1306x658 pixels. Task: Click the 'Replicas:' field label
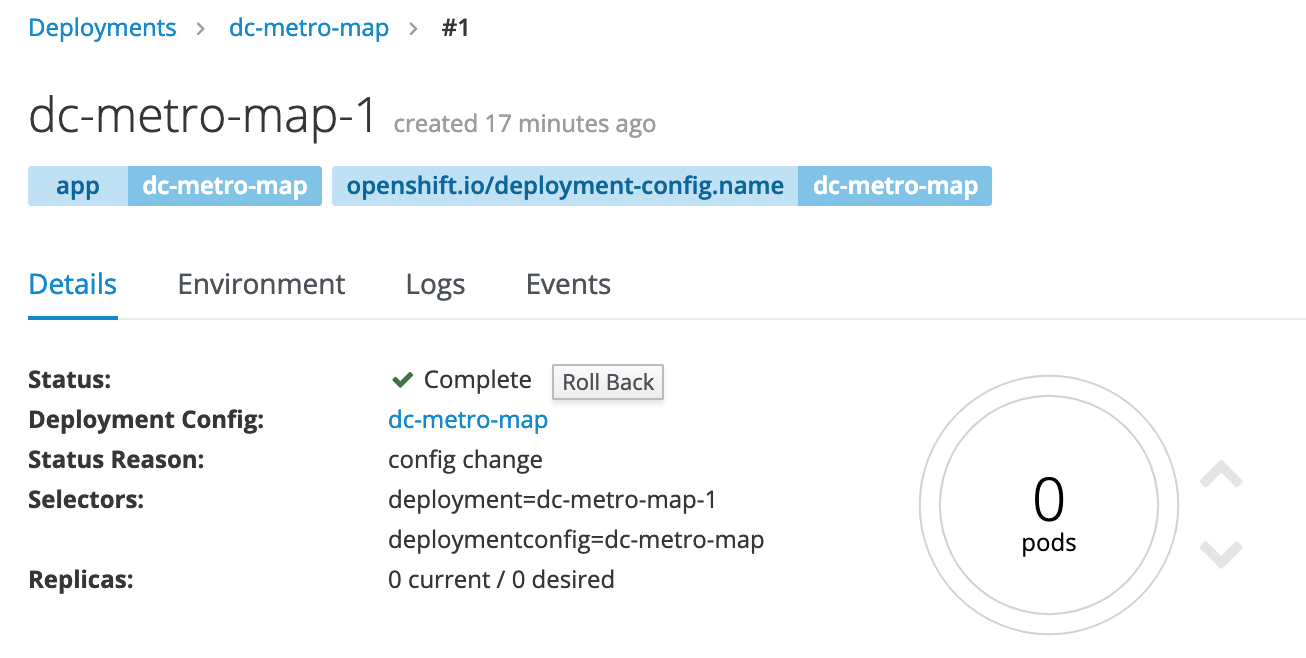coord(81,579)
